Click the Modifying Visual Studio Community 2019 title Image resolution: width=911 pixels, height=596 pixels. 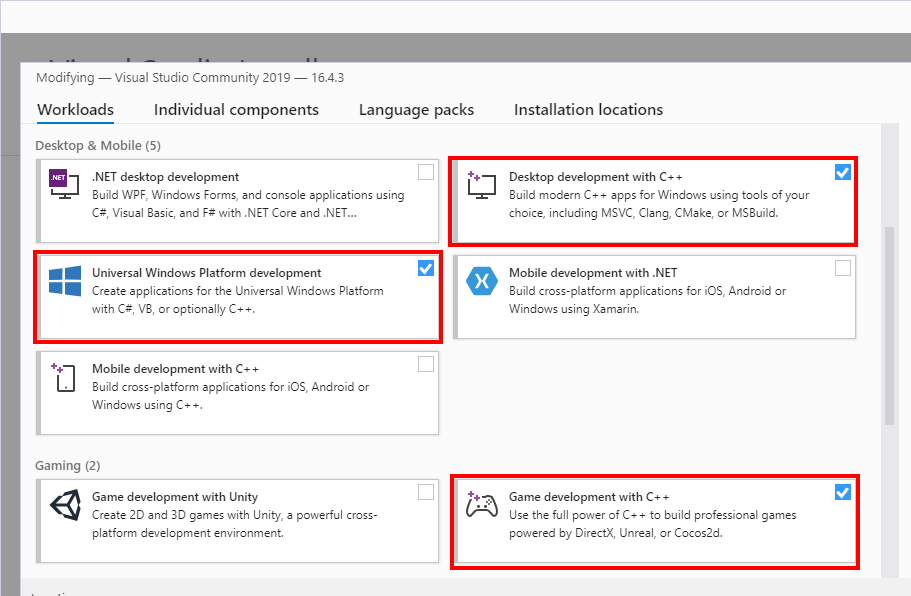[190, 77]
